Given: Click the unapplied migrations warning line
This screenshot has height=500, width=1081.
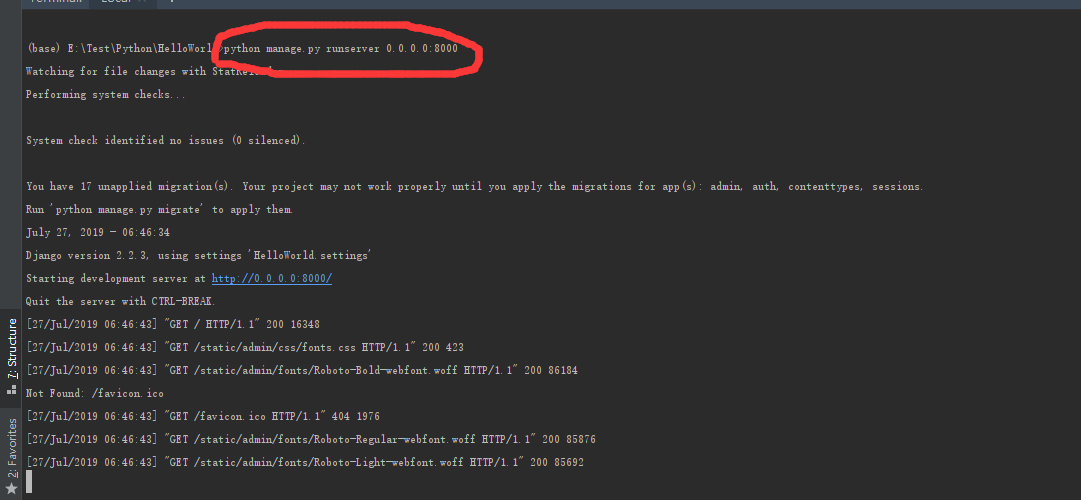Looking at the screenshot, I should (474, 187).
